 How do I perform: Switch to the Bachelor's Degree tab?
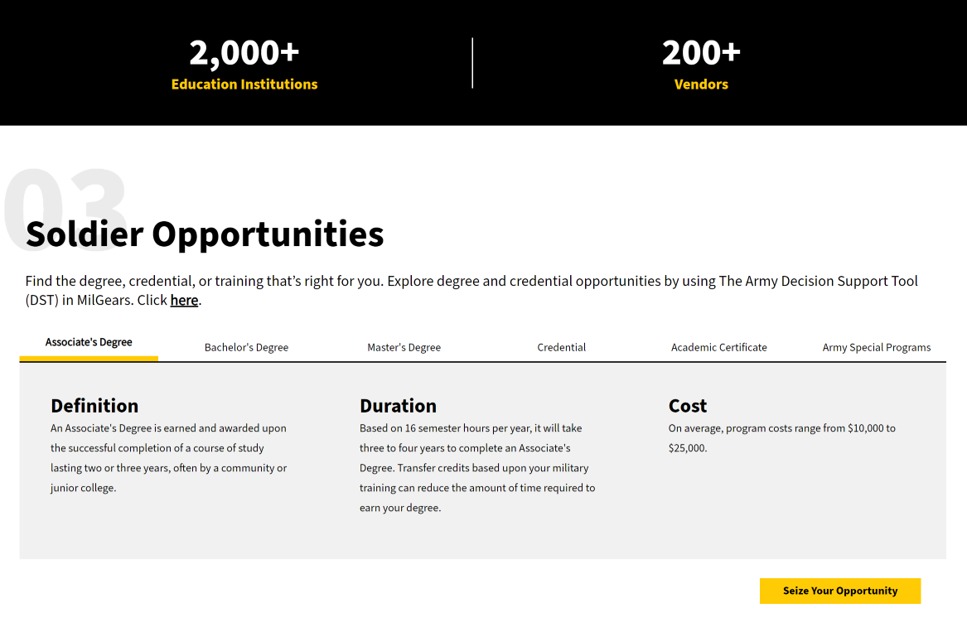[x=246, y=347]
